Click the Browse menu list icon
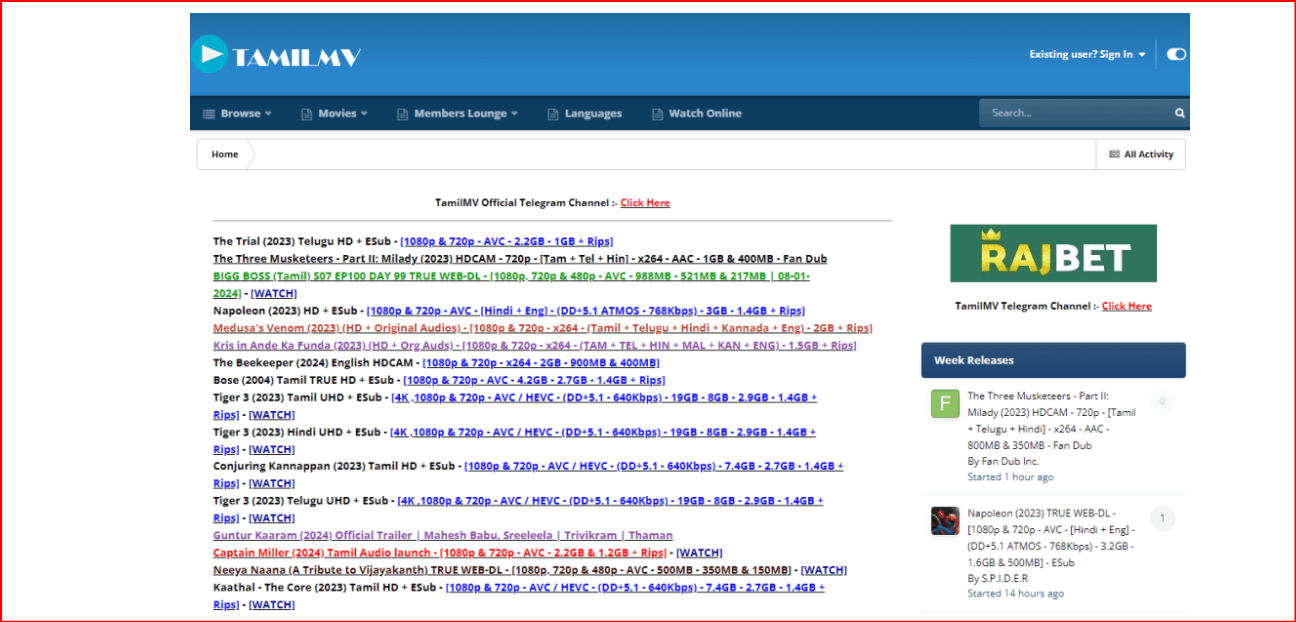 (209, 113)
